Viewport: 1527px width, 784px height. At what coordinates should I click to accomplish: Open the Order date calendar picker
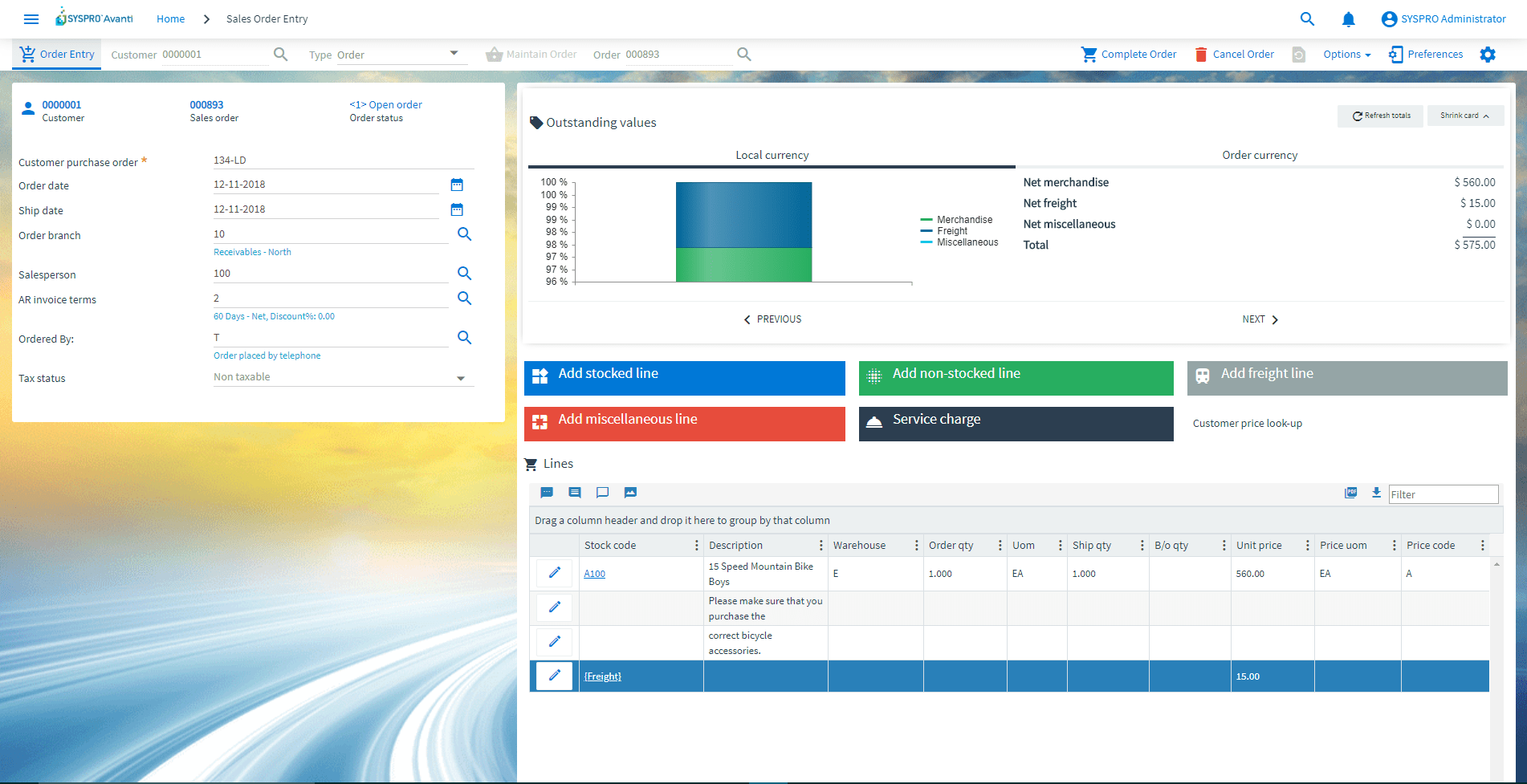[x=458, y=185]
